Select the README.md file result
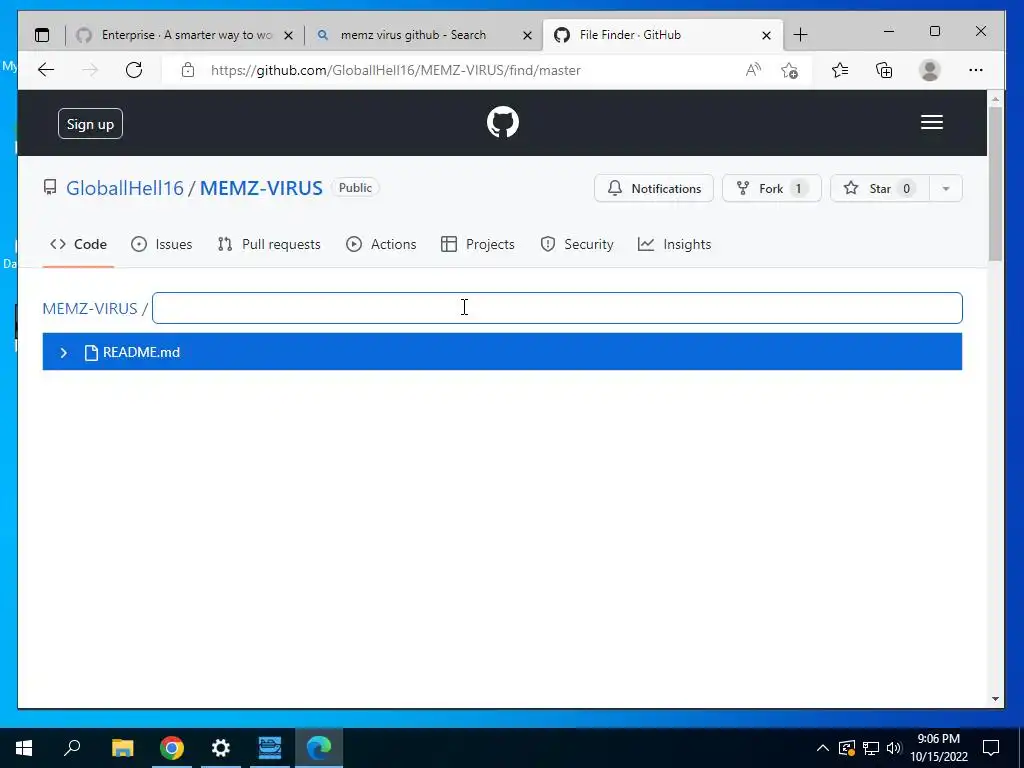 [x=502, y=351]
